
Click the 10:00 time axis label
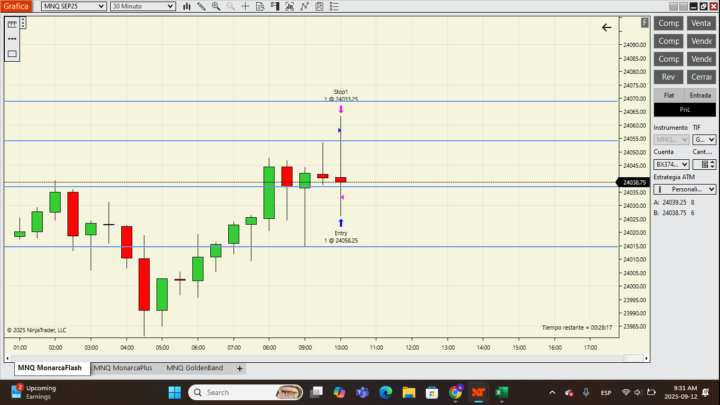[341, 348]
